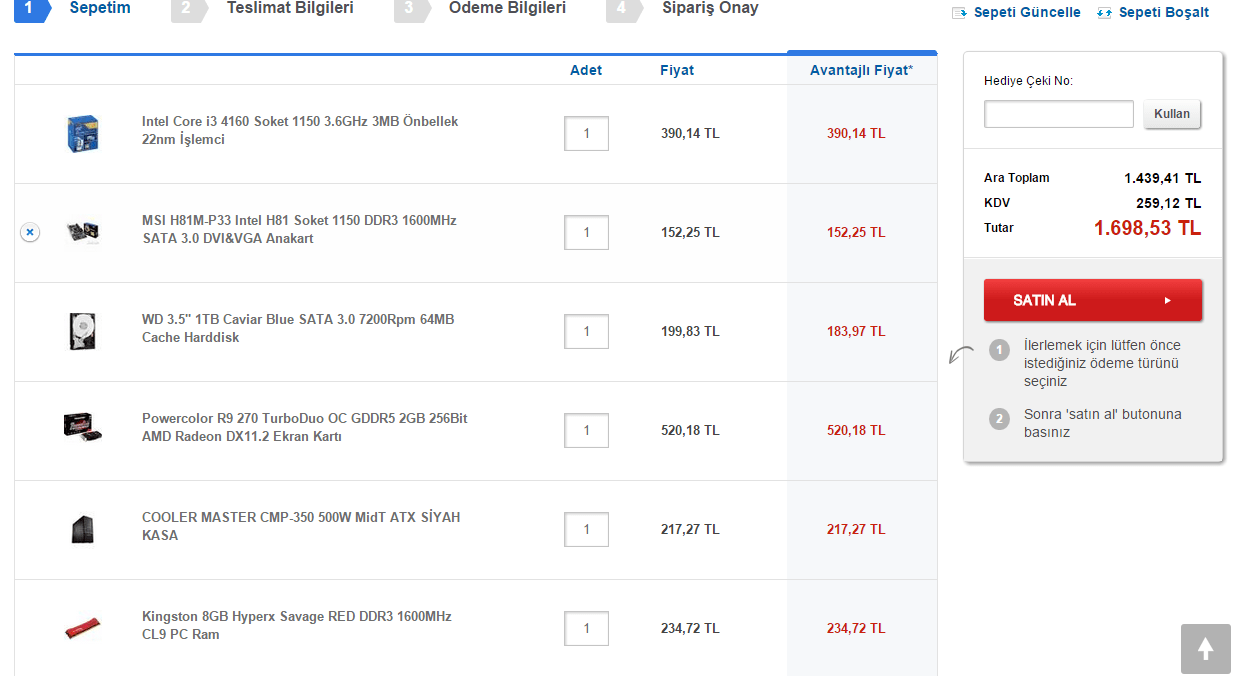This screenshot has height=676, width=1245.
Task: Click the Intel Core i3 processor thumbnail
Action: (x=83, y=133)
